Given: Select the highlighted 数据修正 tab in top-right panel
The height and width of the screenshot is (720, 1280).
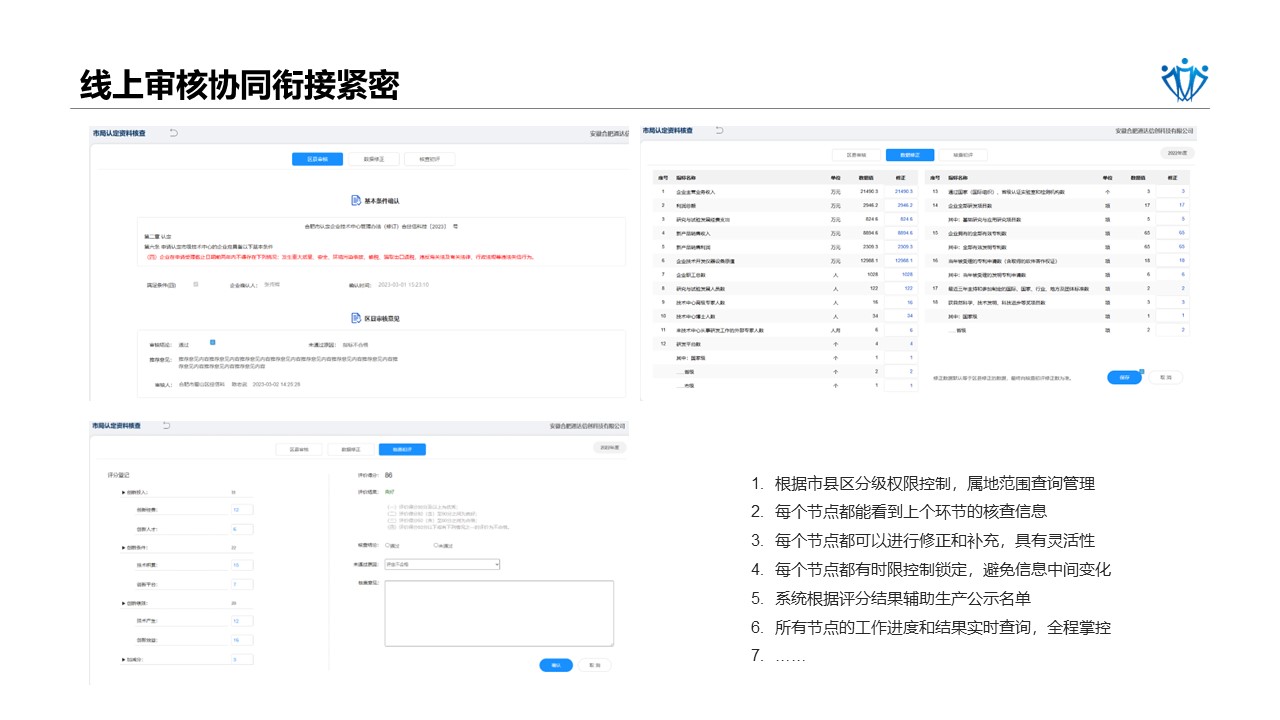Looking at the screenshot, I should click(x=910, y=155).
